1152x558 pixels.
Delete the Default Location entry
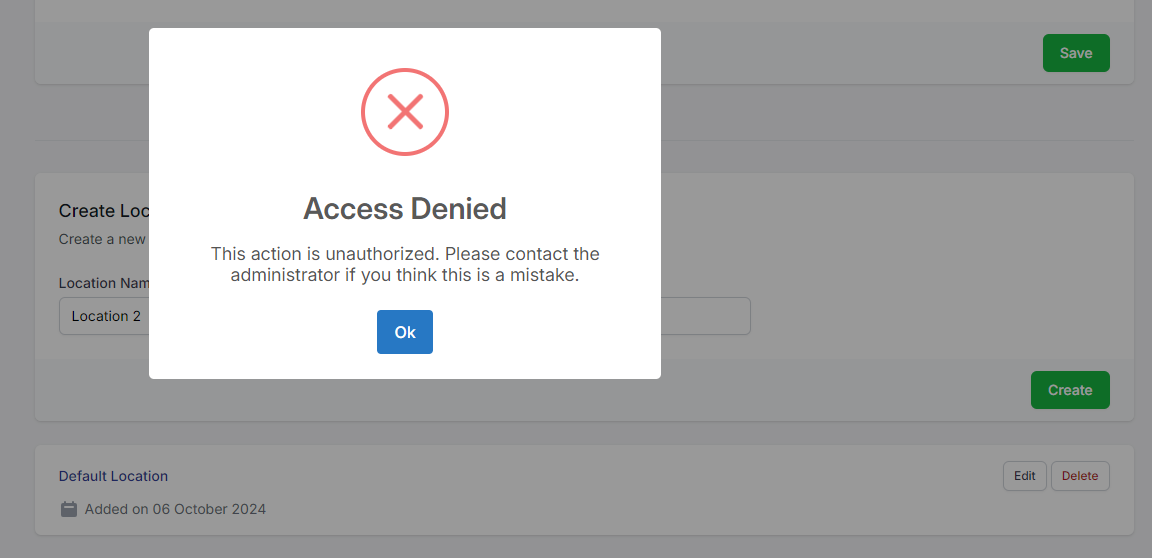coord(1080,476)
